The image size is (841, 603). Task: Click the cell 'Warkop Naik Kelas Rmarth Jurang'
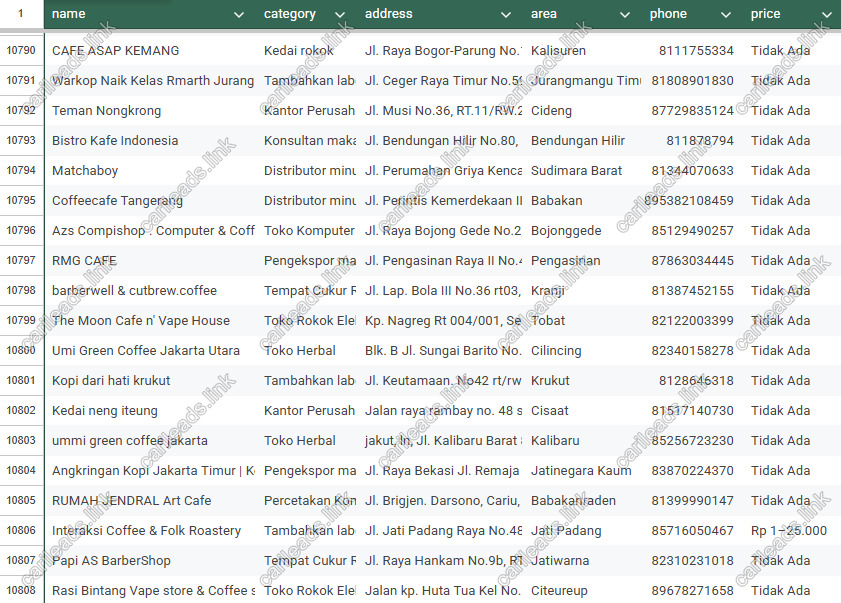coord(153,80)
